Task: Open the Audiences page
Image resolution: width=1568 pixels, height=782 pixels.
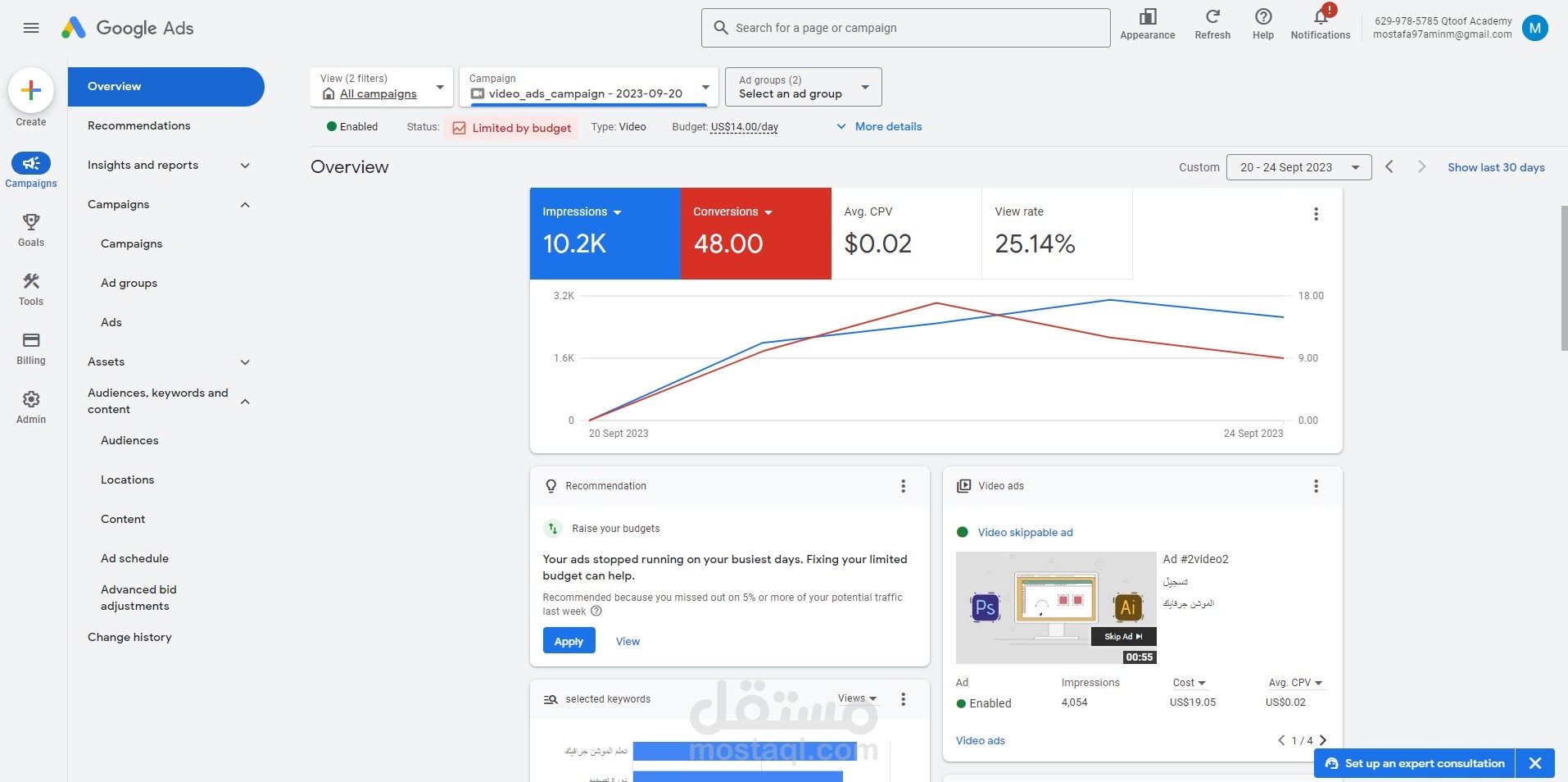Action: tap(129, 441)
